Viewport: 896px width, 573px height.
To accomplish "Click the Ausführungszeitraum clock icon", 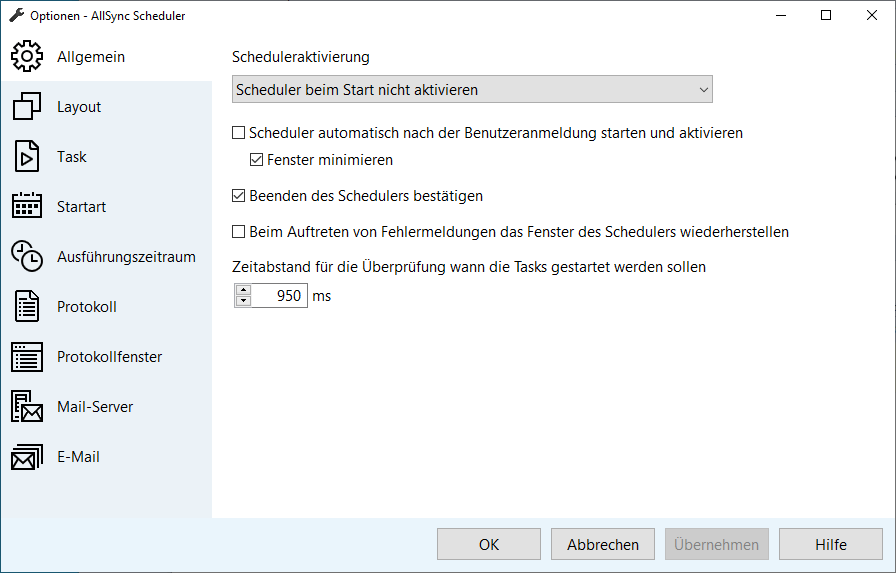I will click(x=27, y=257).
